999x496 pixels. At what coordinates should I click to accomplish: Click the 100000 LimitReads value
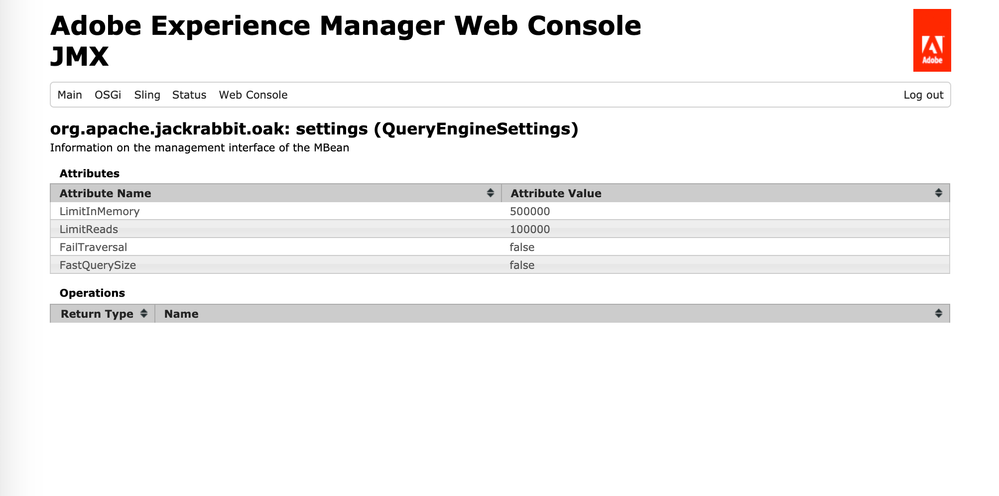click(x=530, y=230)
